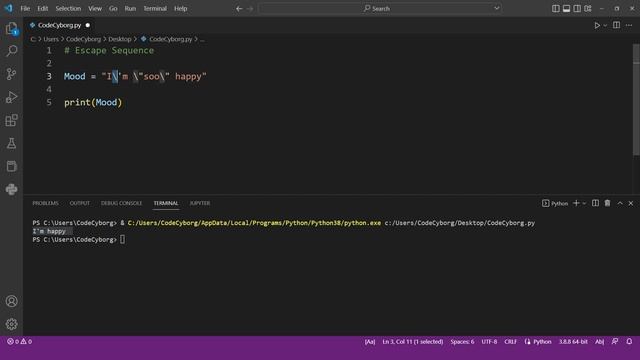
Task: Select the CodeCyborg.py editor tab
Action: pos(60,25)
